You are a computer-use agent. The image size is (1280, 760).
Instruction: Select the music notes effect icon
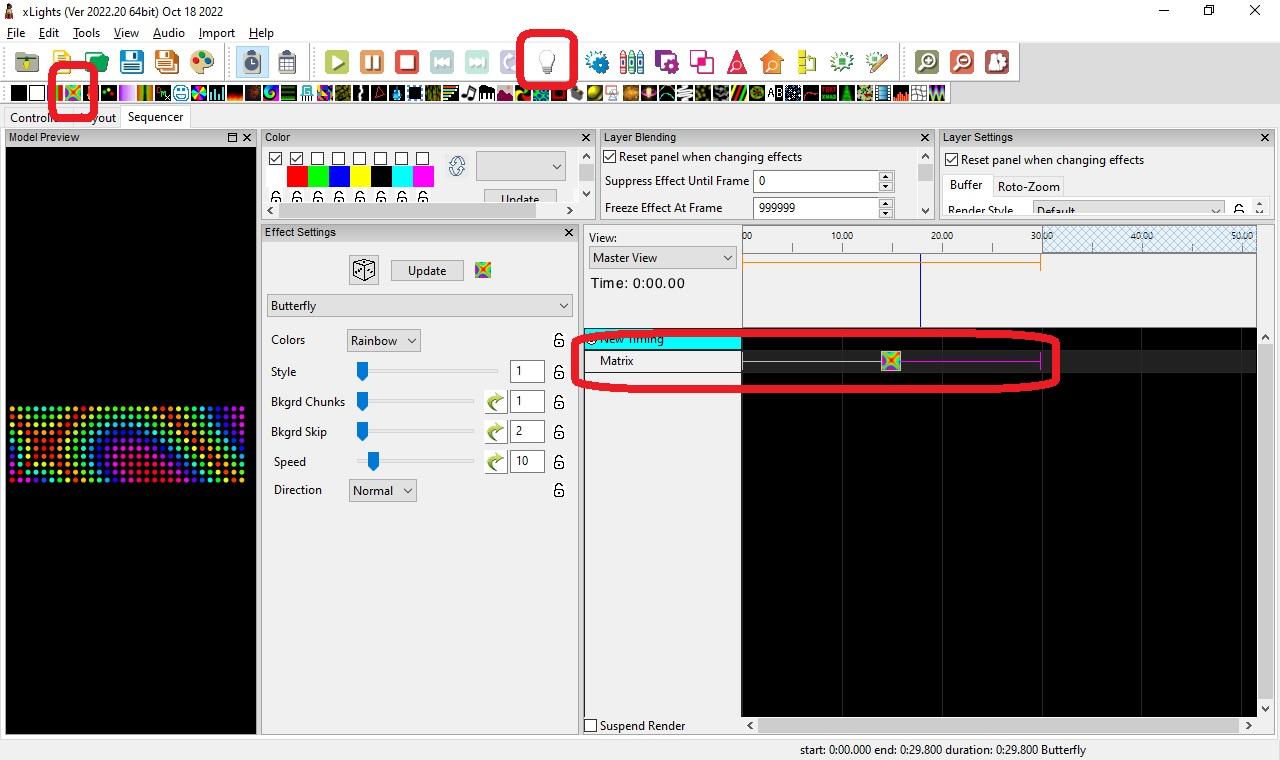click(469, 93)
